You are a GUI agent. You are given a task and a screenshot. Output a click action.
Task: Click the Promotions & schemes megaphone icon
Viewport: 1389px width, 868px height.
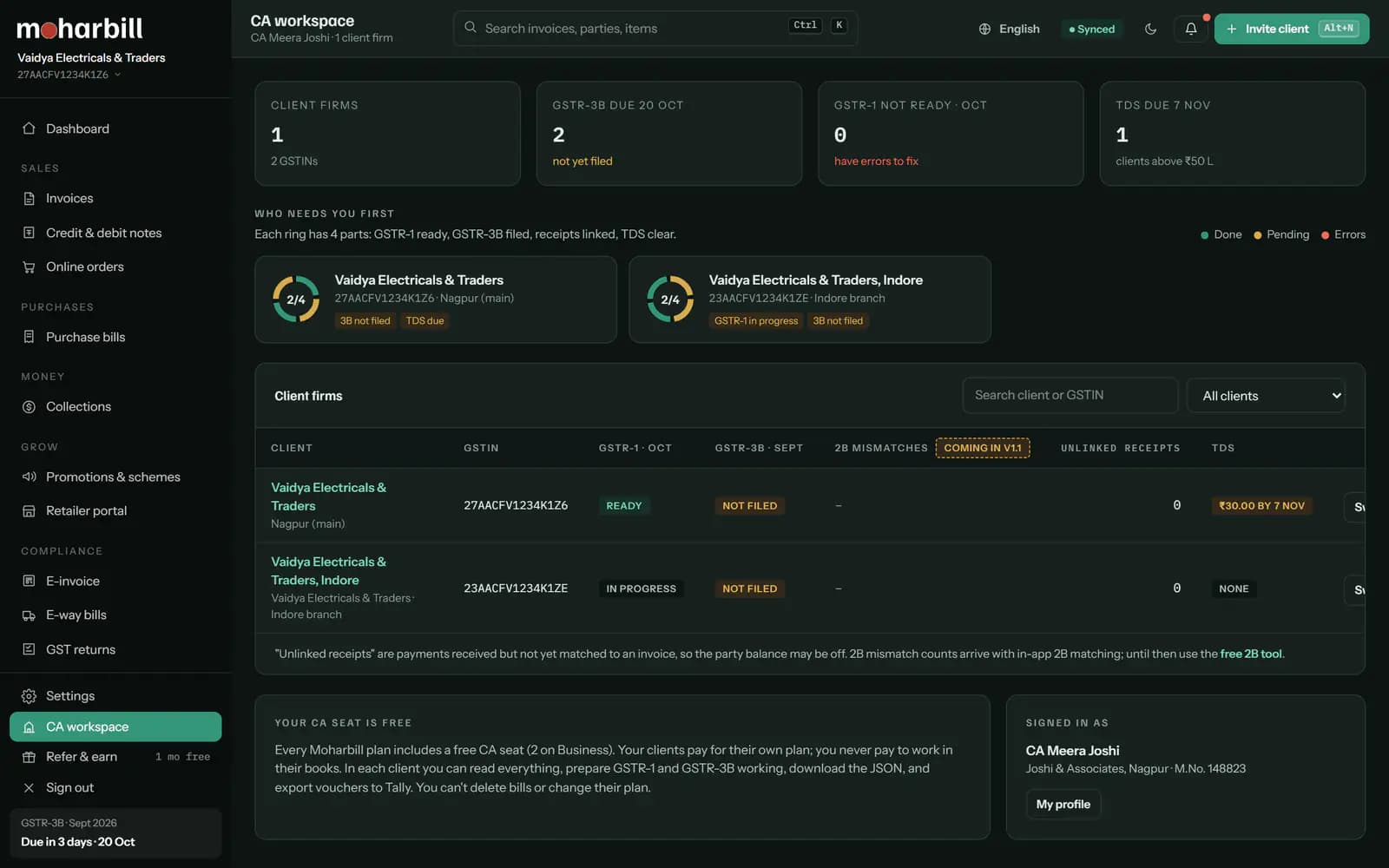(x=29, y=477)
